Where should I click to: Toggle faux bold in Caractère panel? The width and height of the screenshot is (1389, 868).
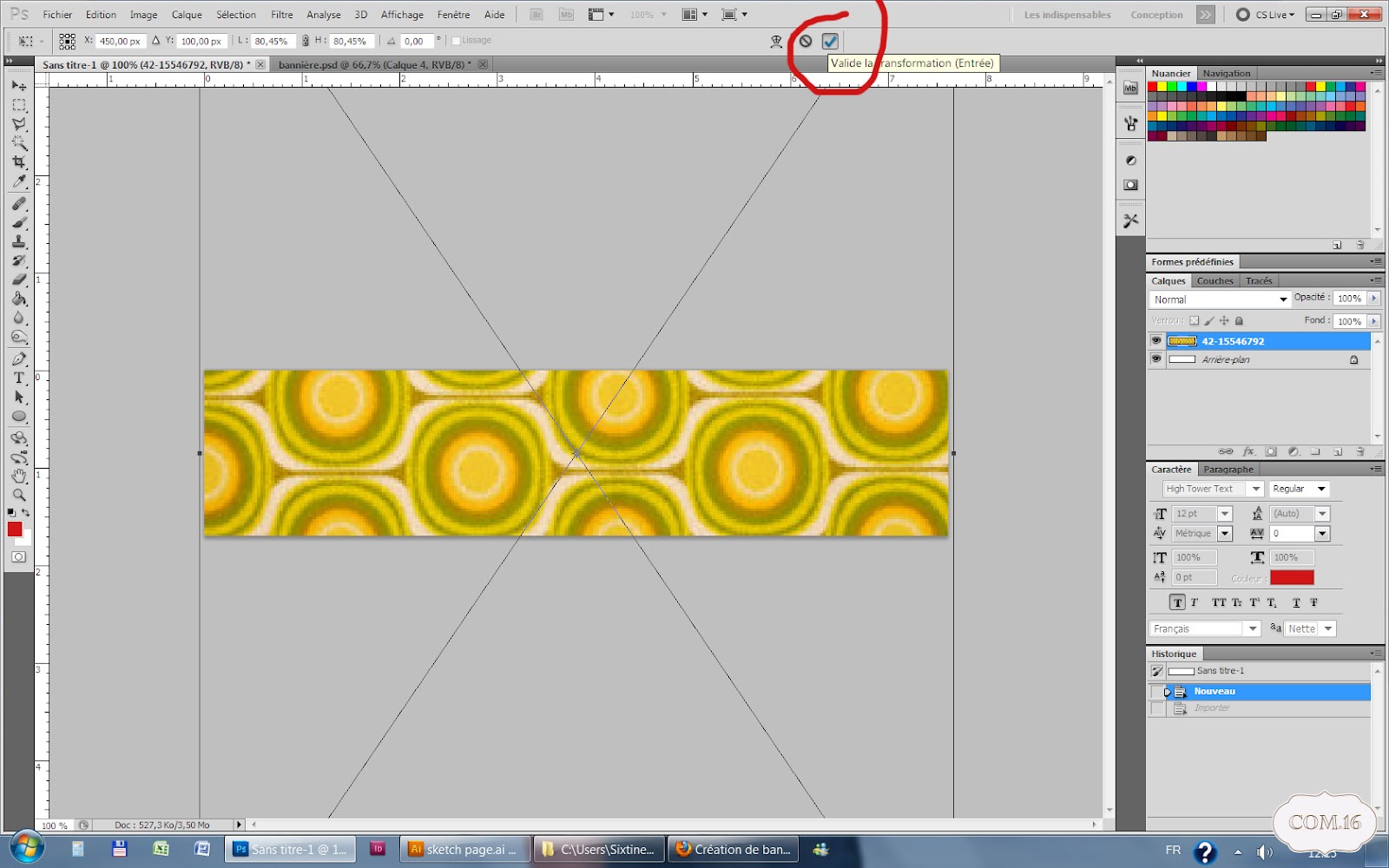(x=1177, y=602)
